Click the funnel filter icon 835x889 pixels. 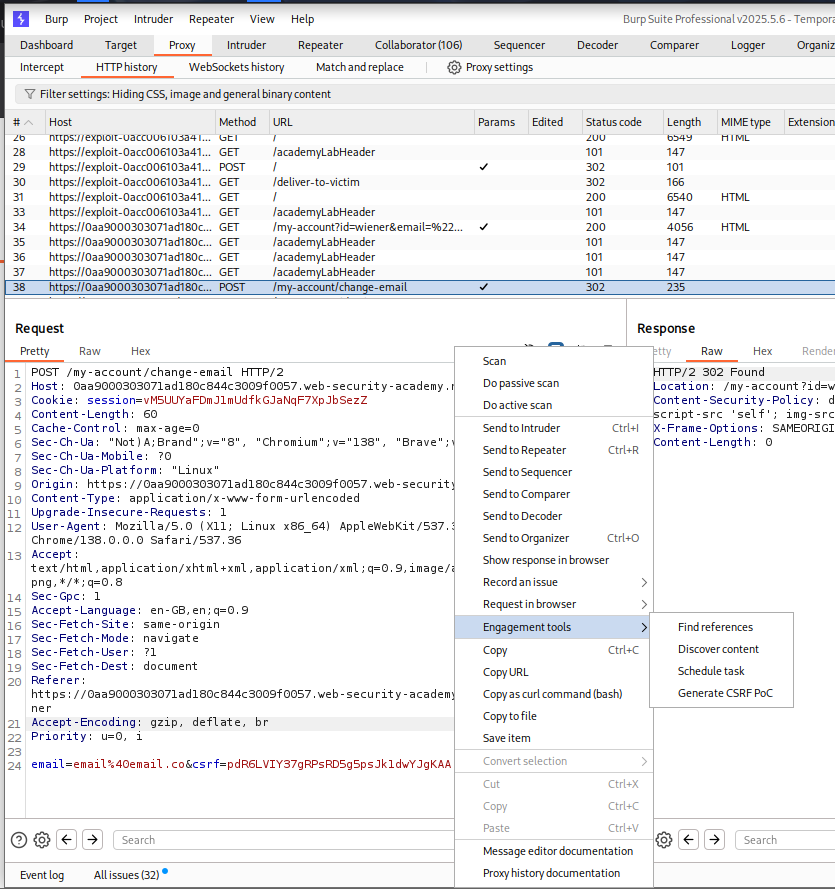(x=29, y=94)
